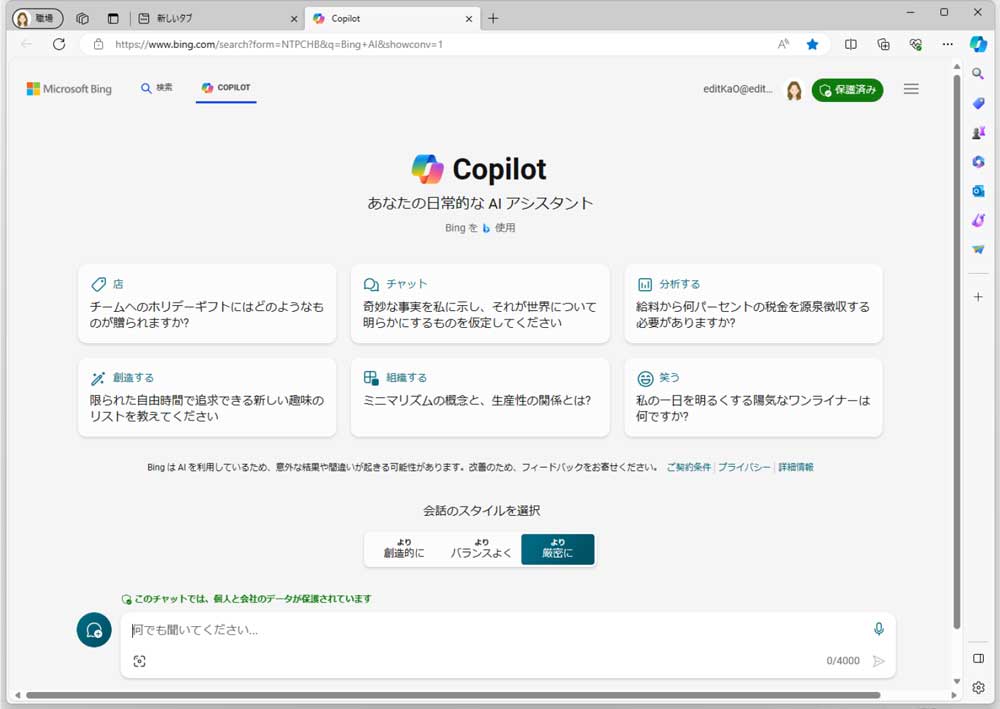Open the hamburger menu near the account name
The height and width of the screenshot is (709, 1000).
tap(911, 88)
